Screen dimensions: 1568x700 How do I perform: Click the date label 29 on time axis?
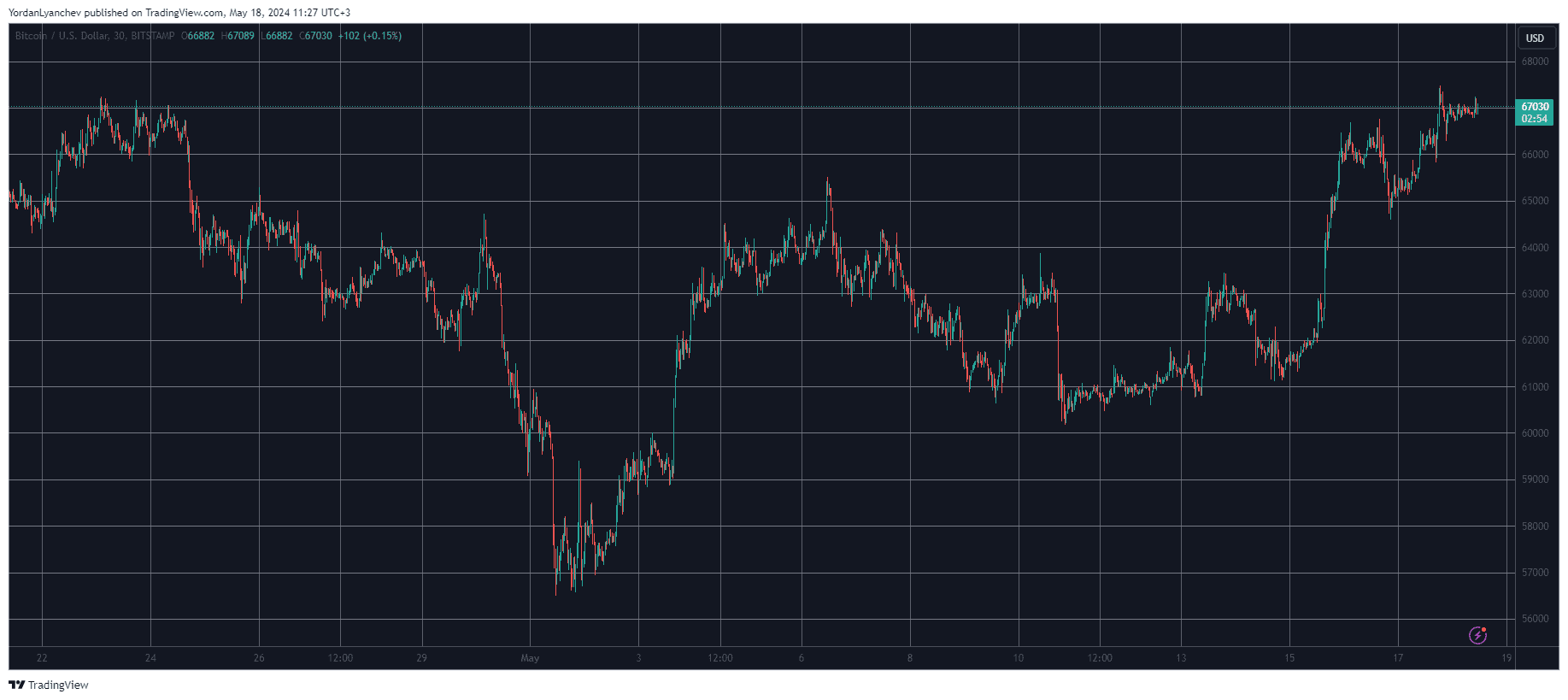421,658
